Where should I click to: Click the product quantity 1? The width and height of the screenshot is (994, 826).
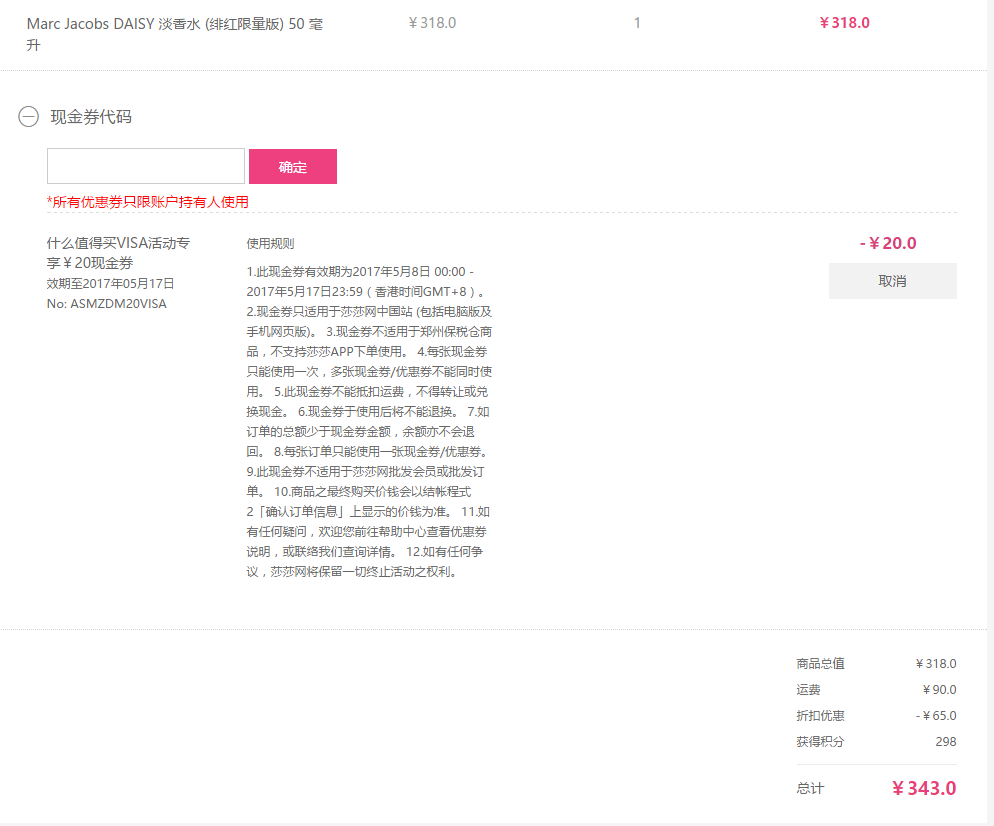point(637,23)
